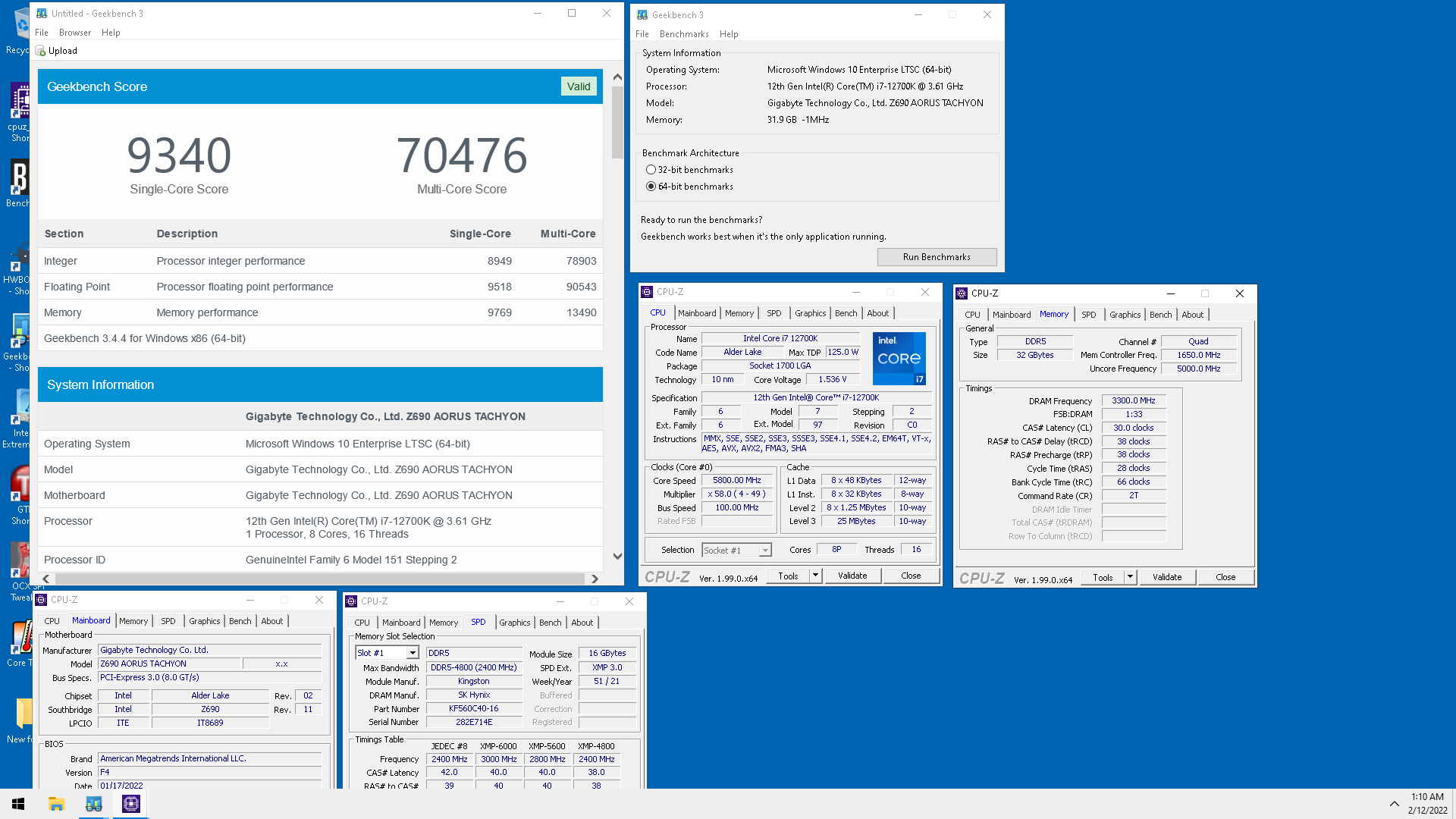Click BIOS Version F4 field in Mainboard window

[210, 772]
